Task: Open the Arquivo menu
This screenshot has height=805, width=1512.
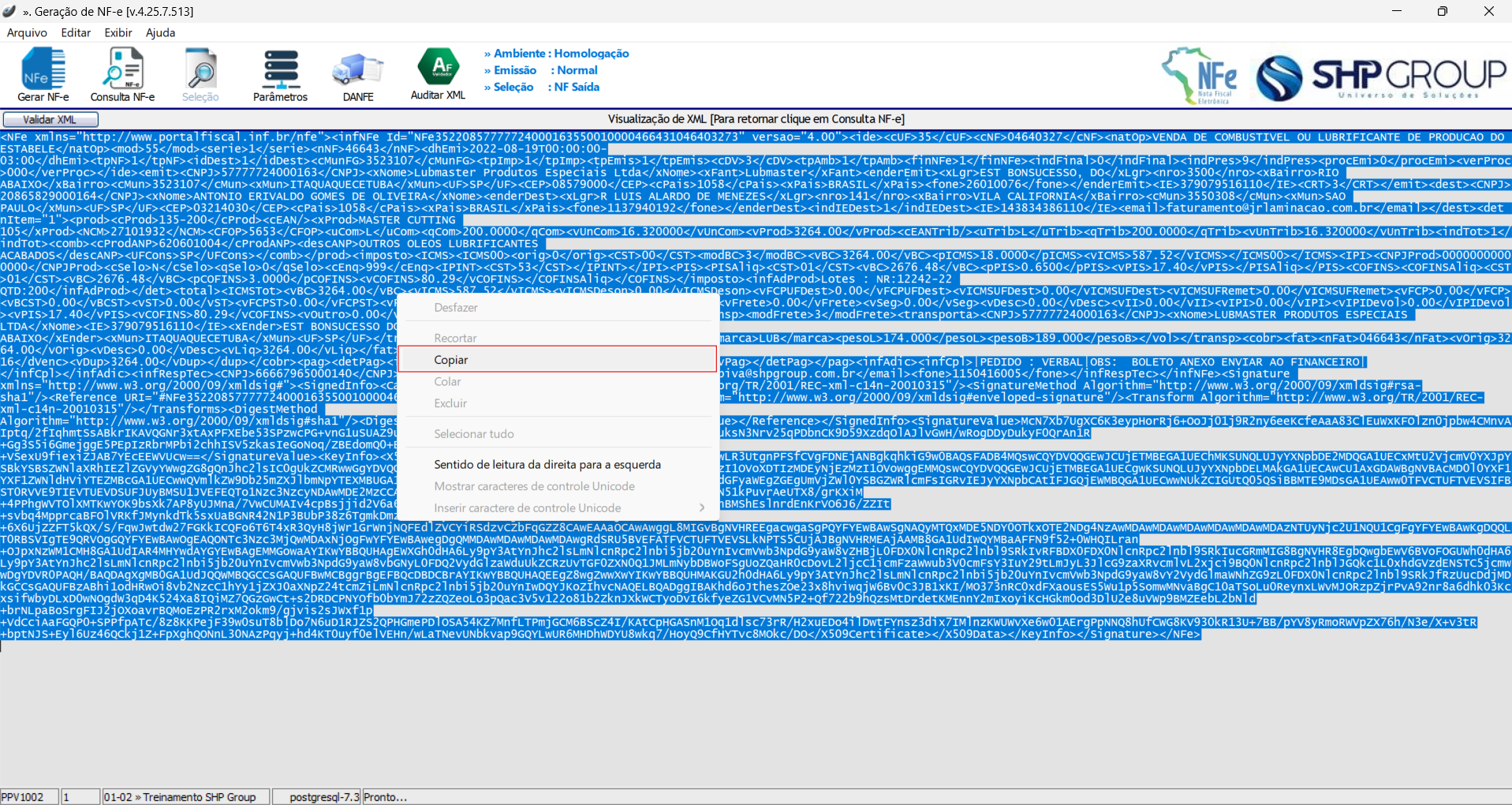Action: tap(27, 32)
